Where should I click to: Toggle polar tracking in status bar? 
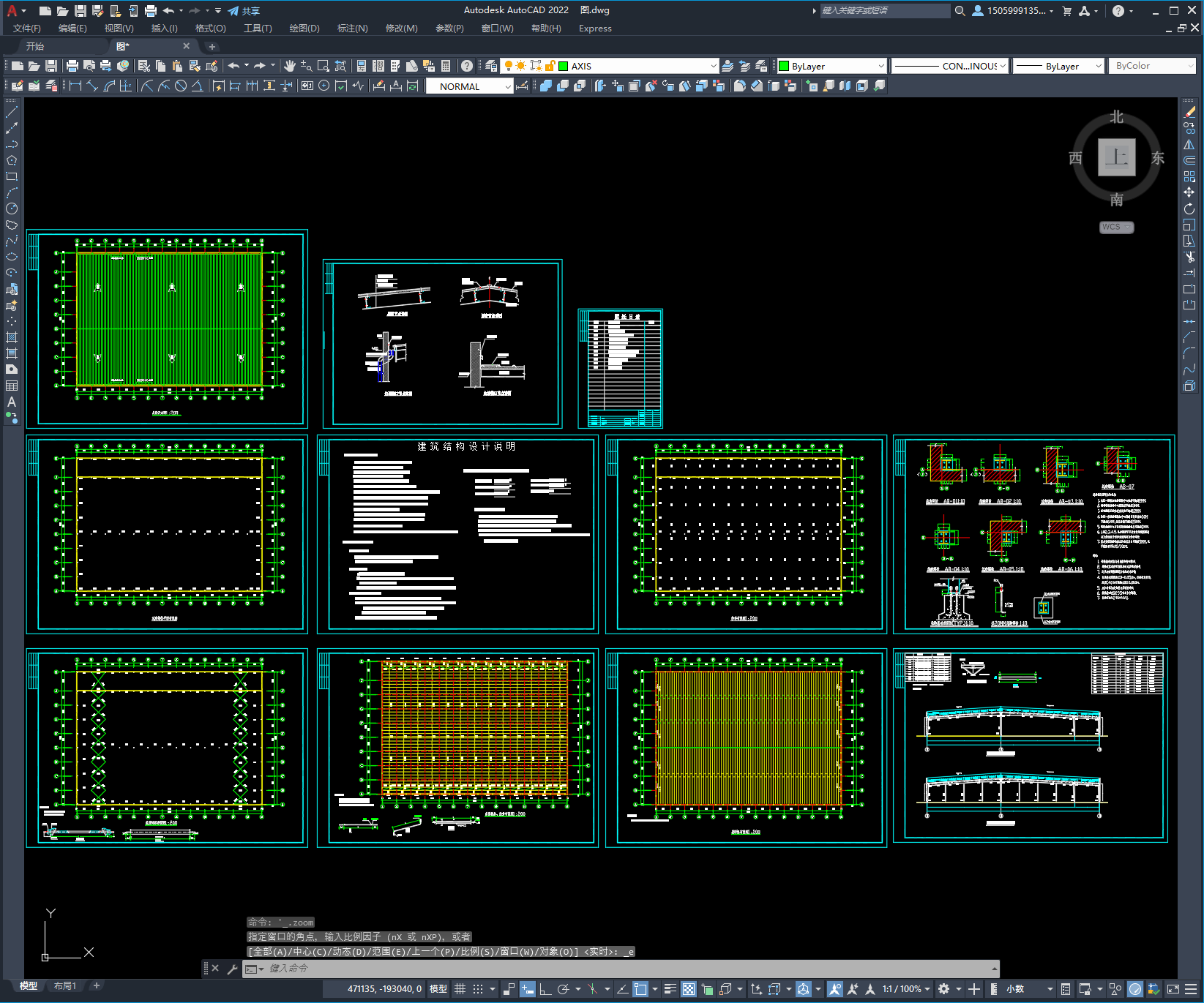[563, 989]
